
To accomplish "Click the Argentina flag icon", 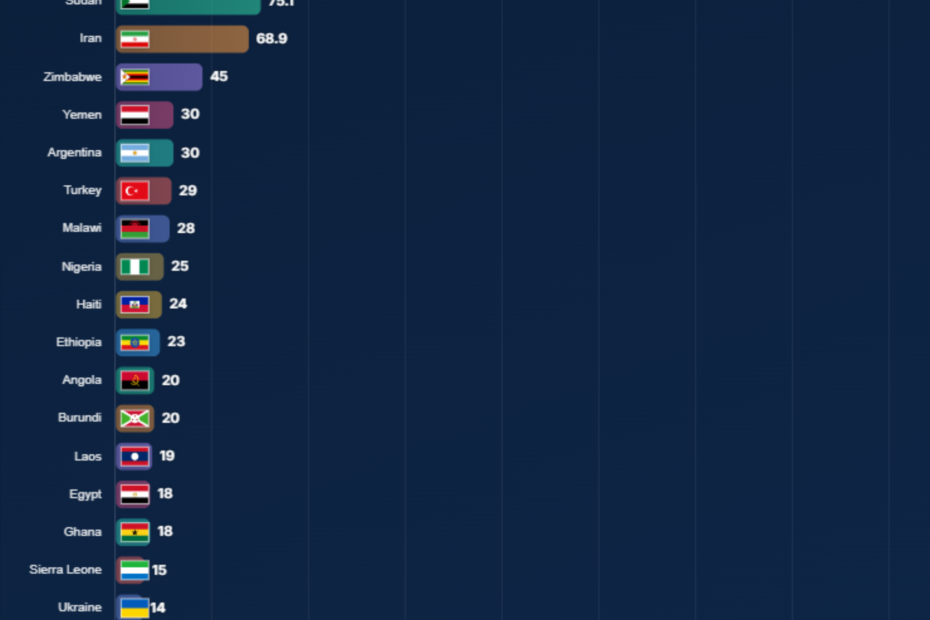I will tap(135, 153).
